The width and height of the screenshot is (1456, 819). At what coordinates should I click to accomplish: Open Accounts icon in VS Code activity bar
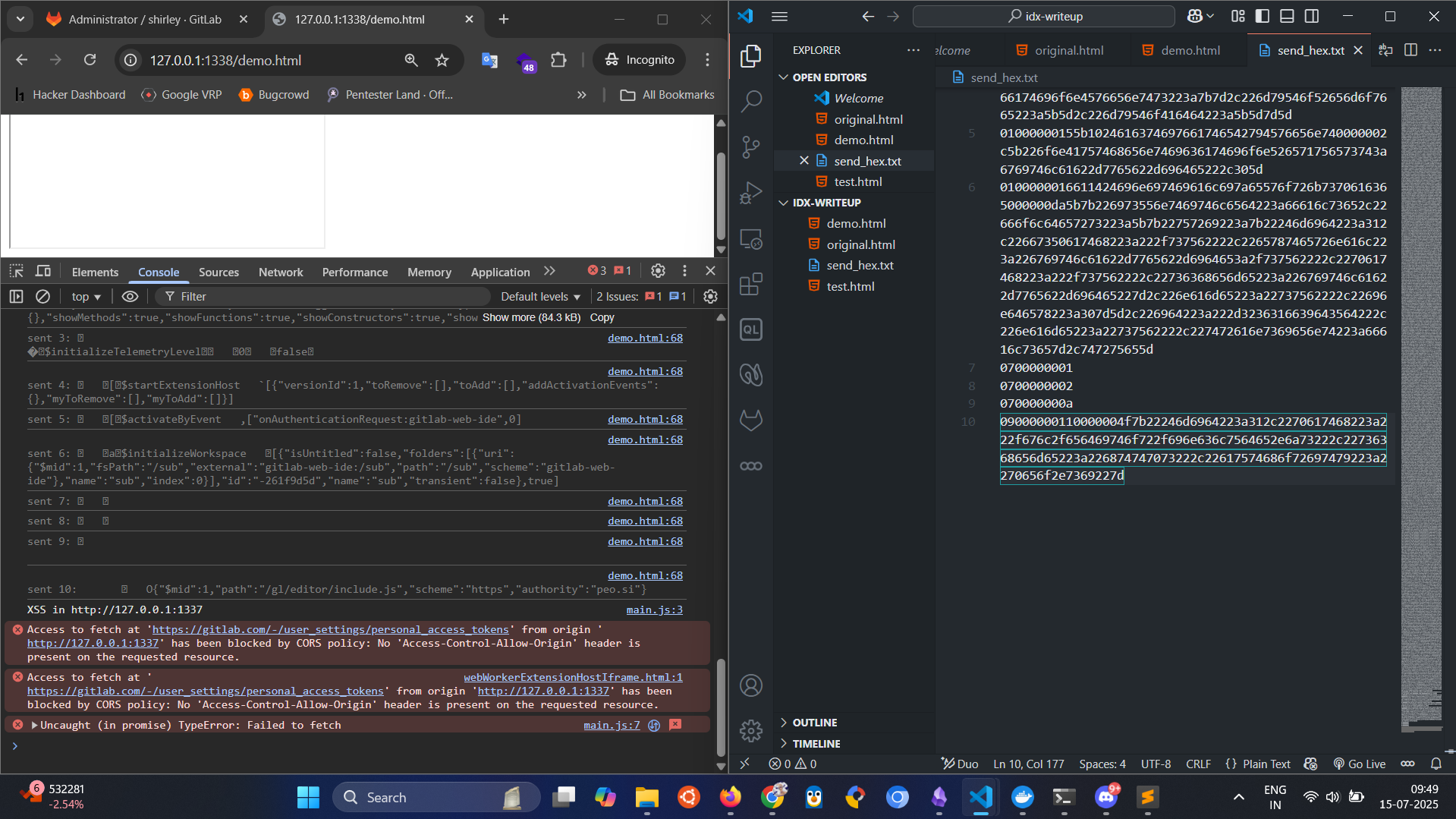click(x=750, y=685)
